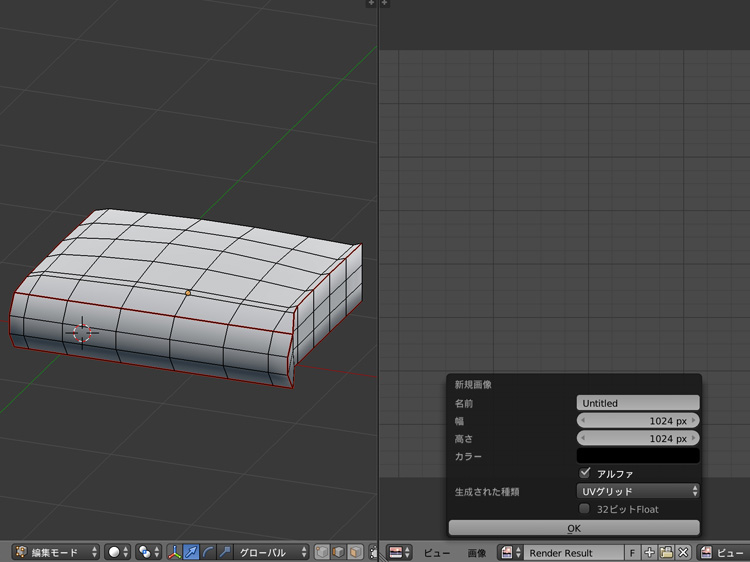The width and height of the screenshot is (750, 562).
Task: Open the 編集モード mode dropdown
Action: [x=57, y=552]
